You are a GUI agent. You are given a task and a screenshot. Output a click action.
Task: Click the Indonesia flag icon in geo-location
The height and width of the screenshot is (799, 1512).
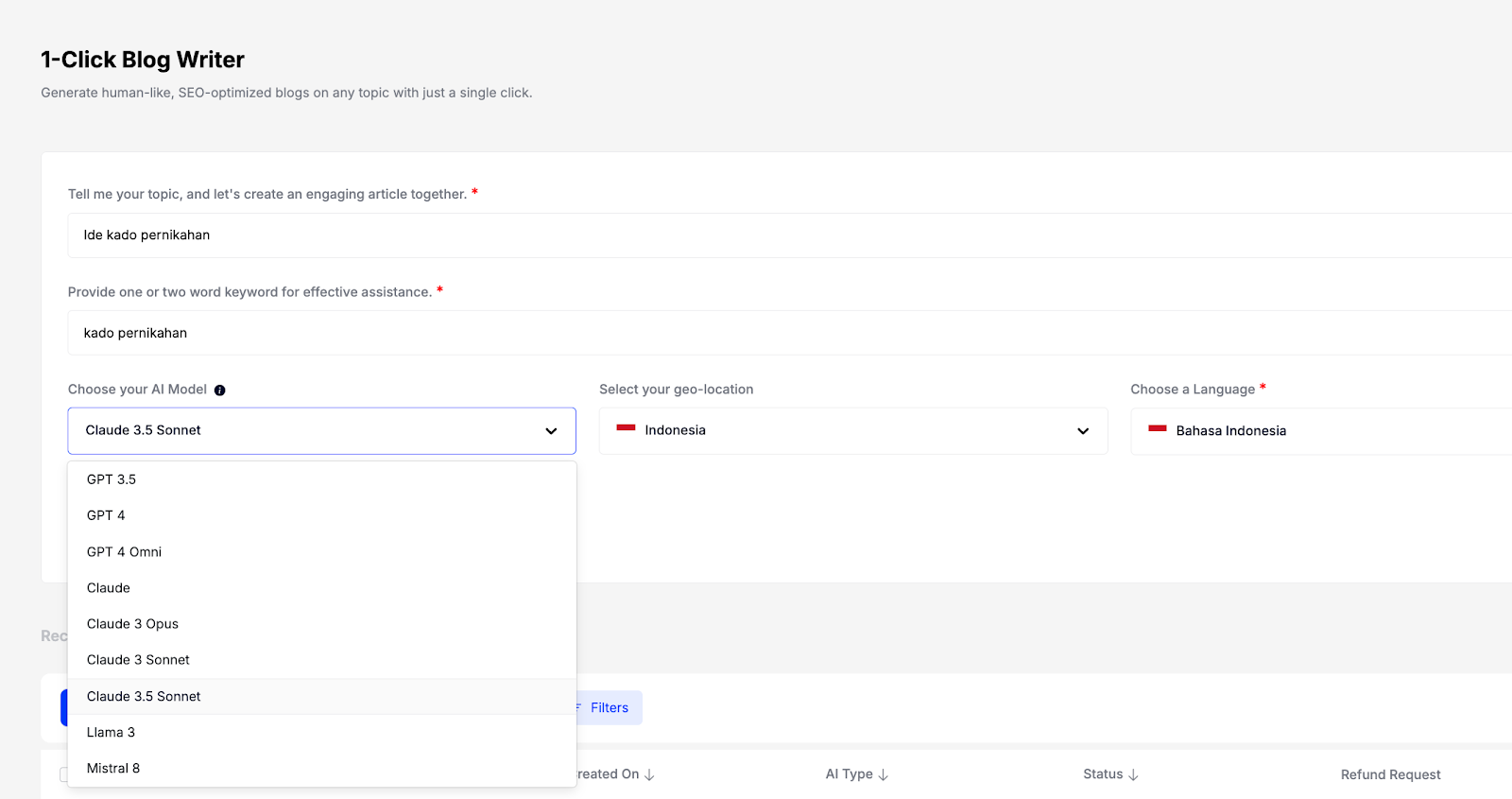click(x=626, y=428)
